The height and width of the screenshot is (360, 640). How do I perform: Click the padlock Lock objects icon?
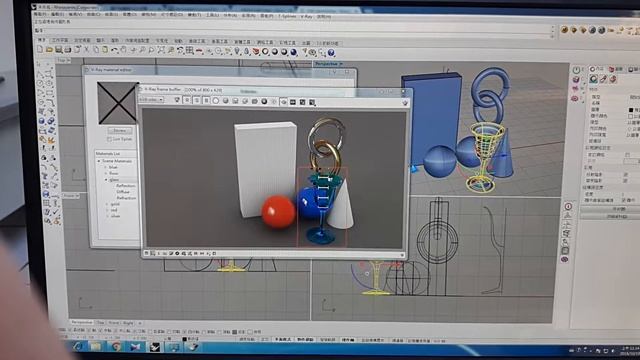click(x=247, y=51)
